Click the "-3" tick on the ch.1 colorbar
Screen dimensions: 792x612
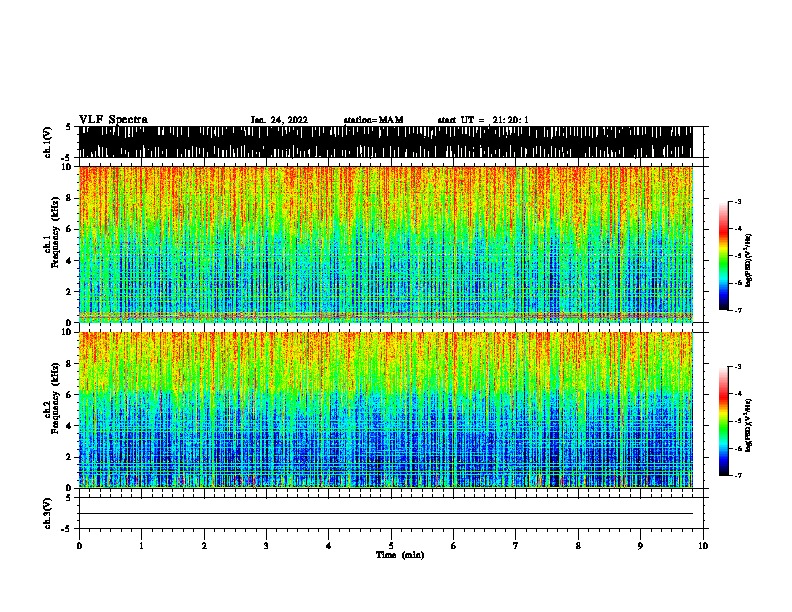738,201
